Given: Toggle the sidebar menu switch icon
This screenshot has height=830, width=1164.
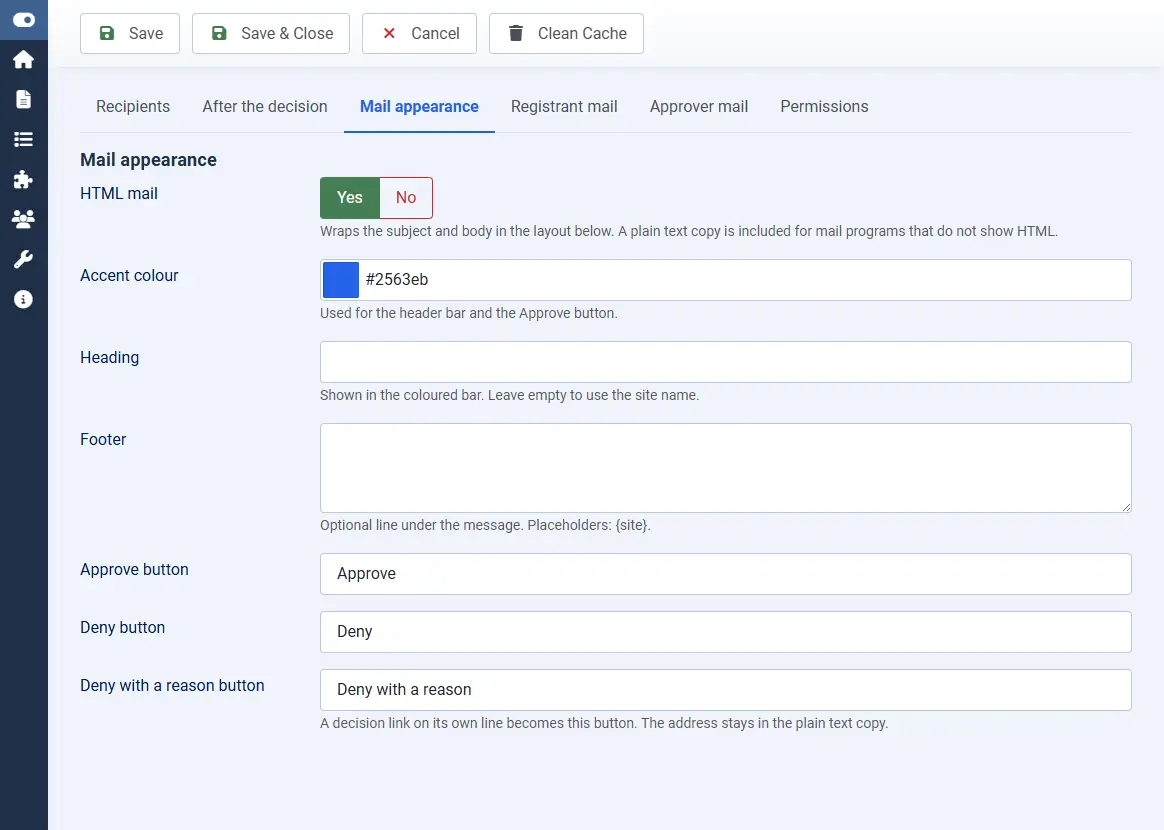Looking at the screenshot, I should pyautogui.click(x=24, y=20).
